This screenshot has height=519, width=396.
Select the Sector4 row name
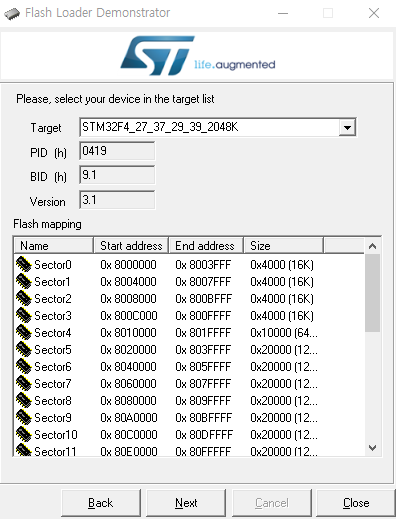click(53, 333)
